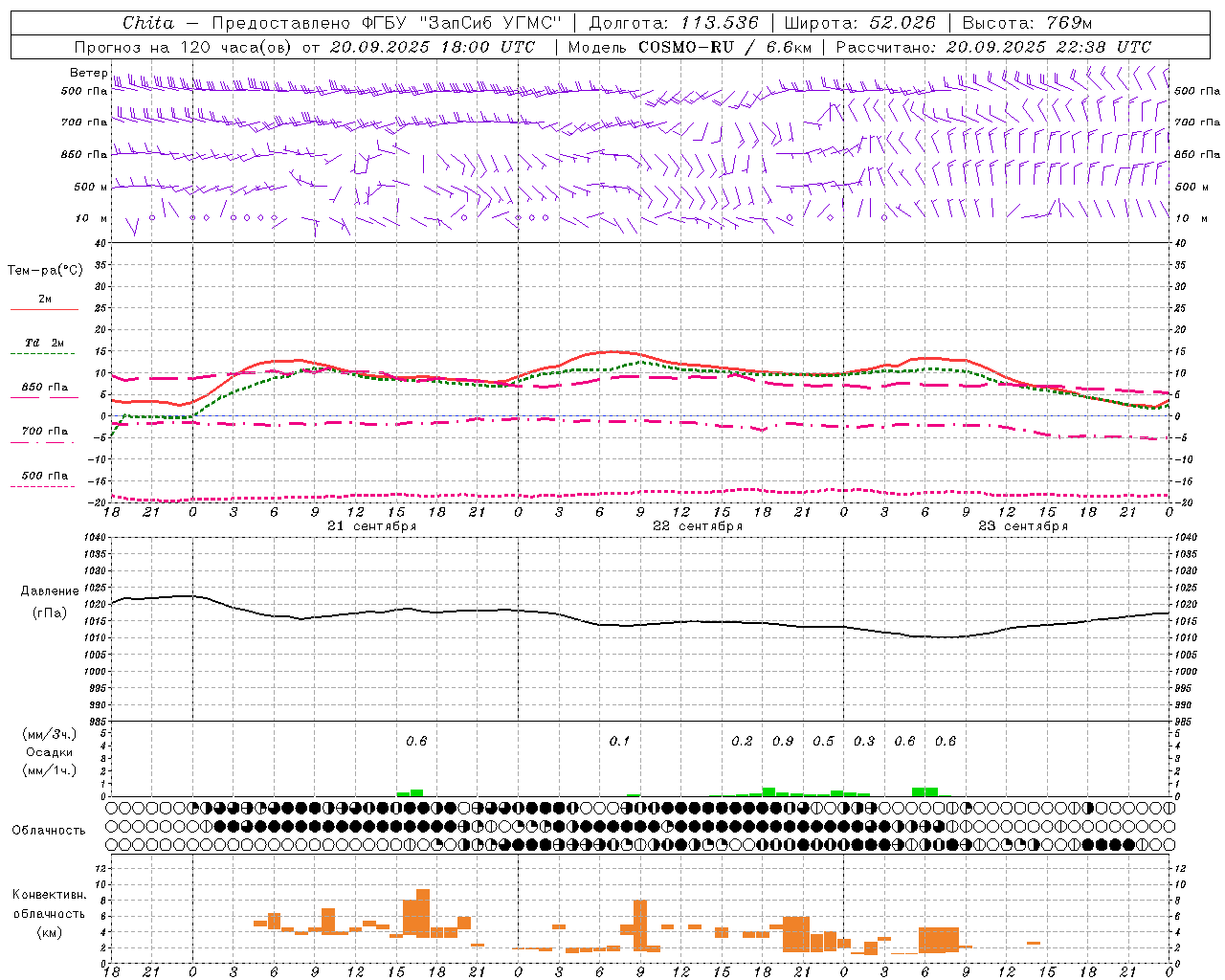The width and height of the screenshot is (1225, 980).
Task: Click the "23 сентября" date label
Action: (x=1023, y=526)
